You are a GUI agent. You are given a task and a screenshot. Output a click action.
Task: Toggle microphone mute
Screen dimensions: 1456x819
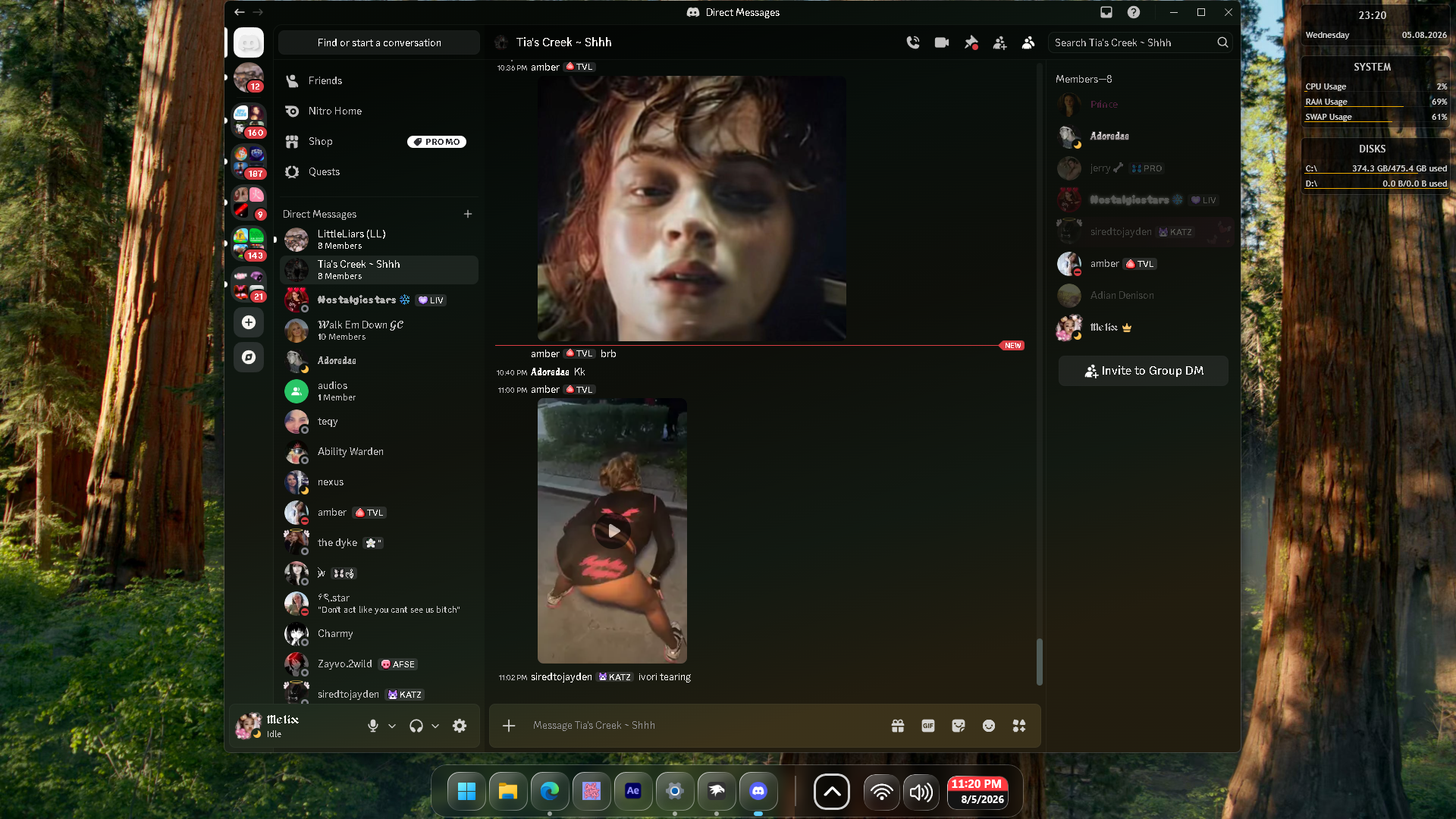coord(373,726)
